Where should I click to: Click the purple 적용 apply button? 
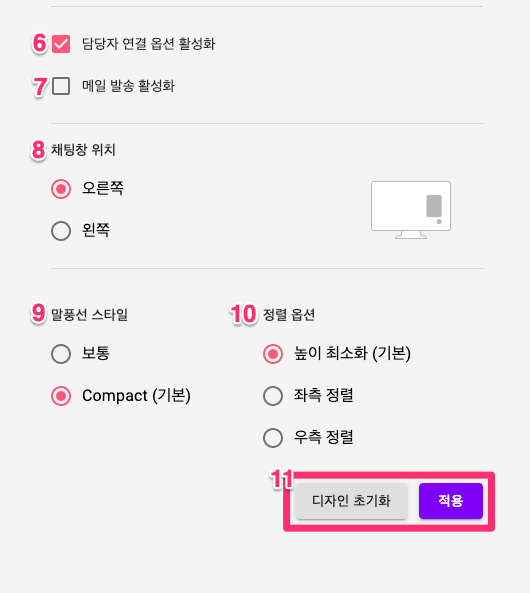pos(451,501)
